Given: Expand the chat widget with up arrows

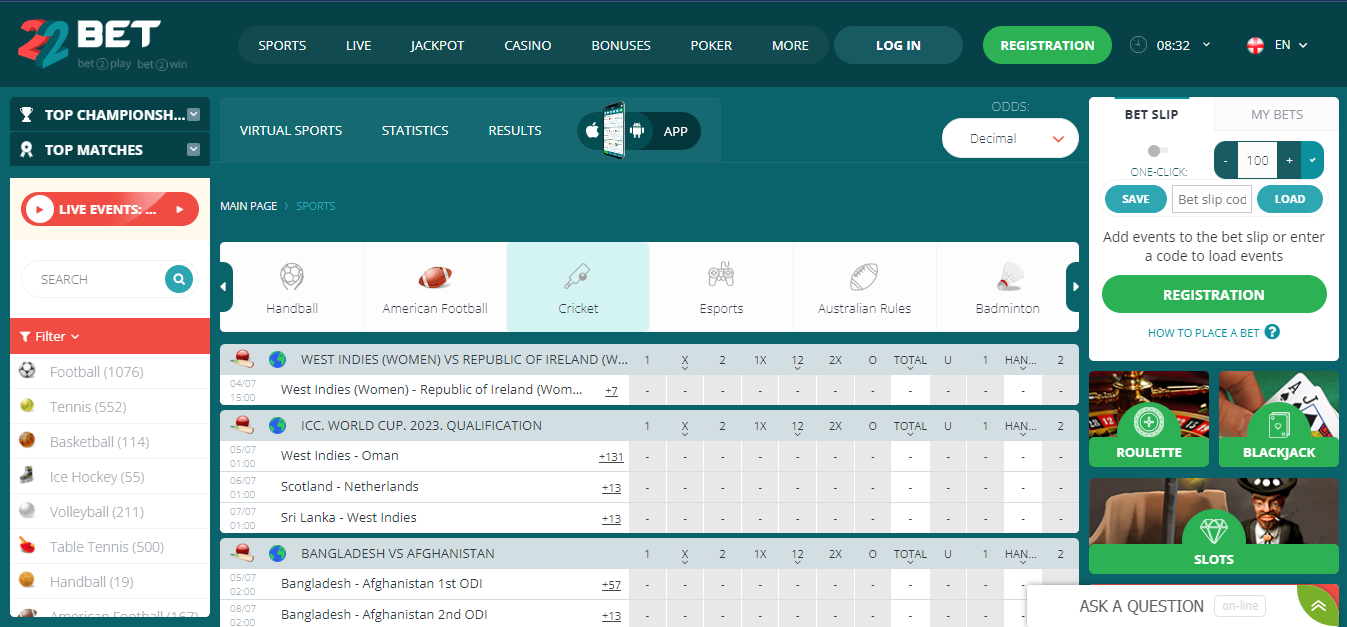Looking at the screenshot, I should pos(1318,605).
